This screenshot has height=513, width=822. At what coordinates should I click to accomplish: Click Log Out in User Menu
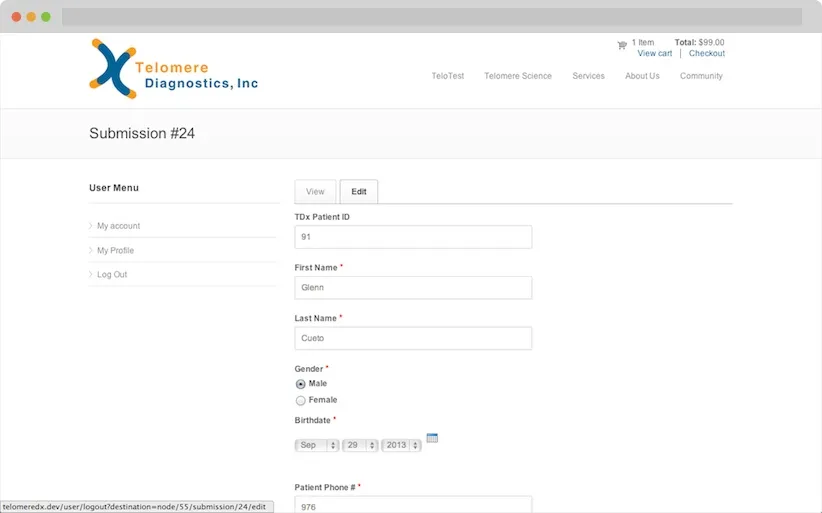click(x=112, y=275)
